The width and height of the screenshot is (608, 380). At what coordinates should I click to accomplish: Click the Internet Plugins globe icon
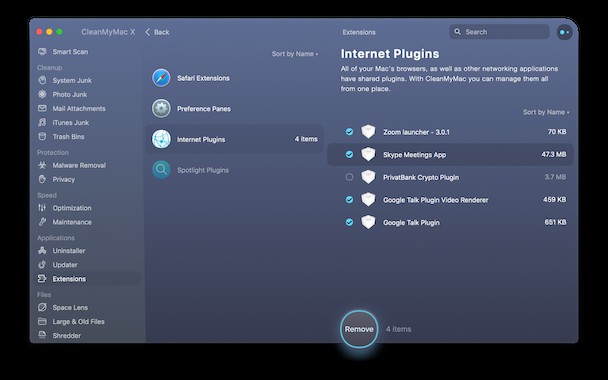point(161,139)
